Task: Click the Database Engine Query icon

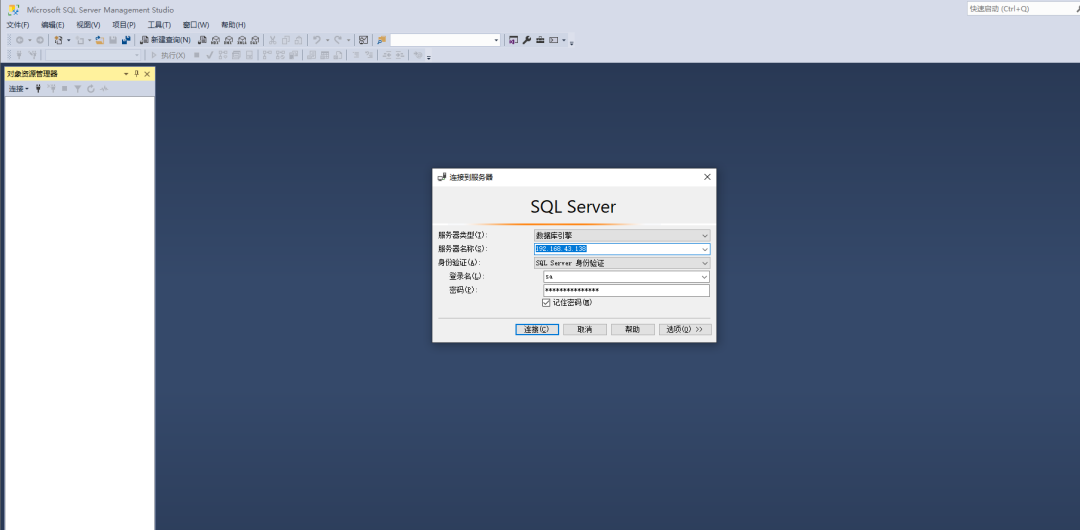Action: coord(202,40)
